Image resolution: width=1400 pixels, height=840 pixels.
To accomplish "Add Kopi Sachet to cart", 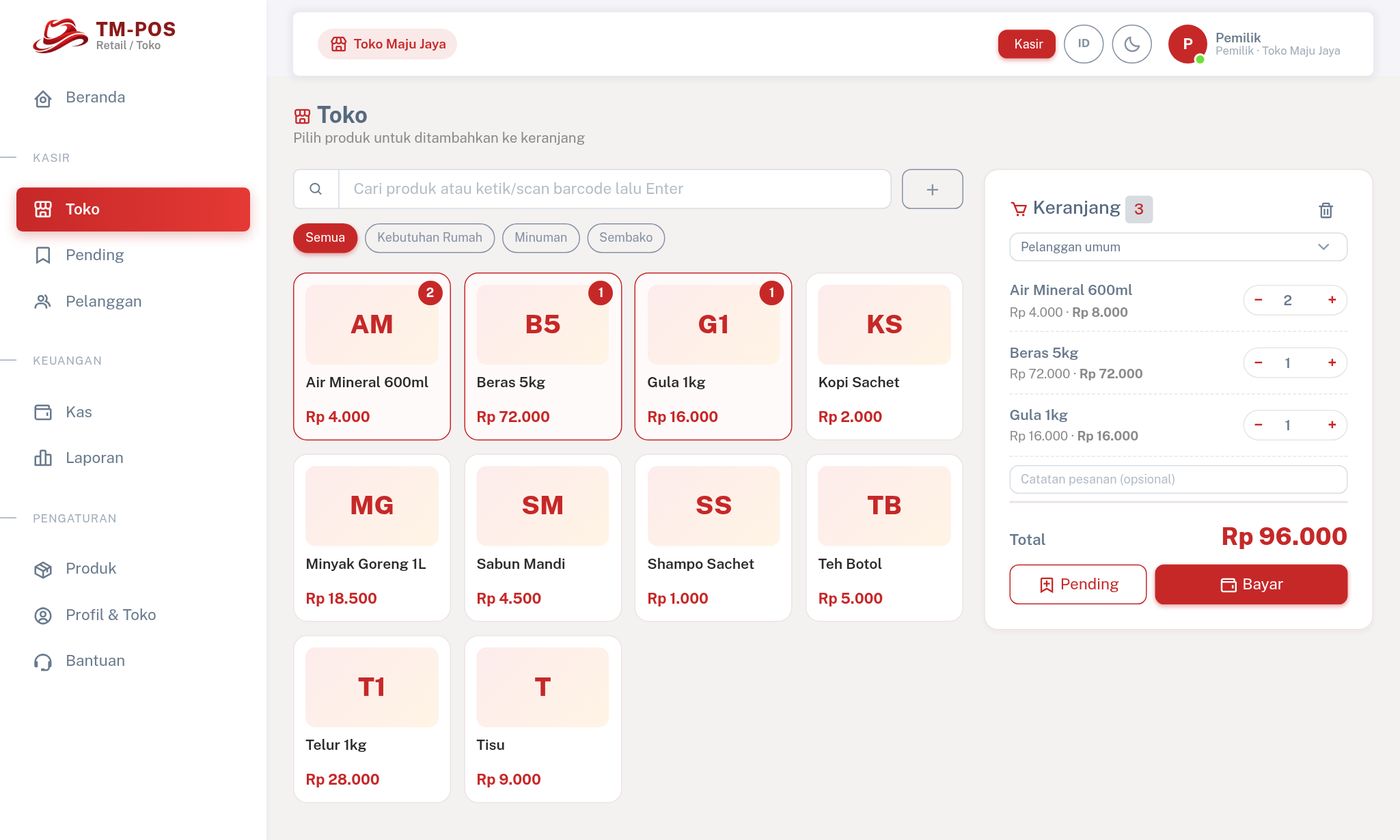I will (x=884, y=356).
